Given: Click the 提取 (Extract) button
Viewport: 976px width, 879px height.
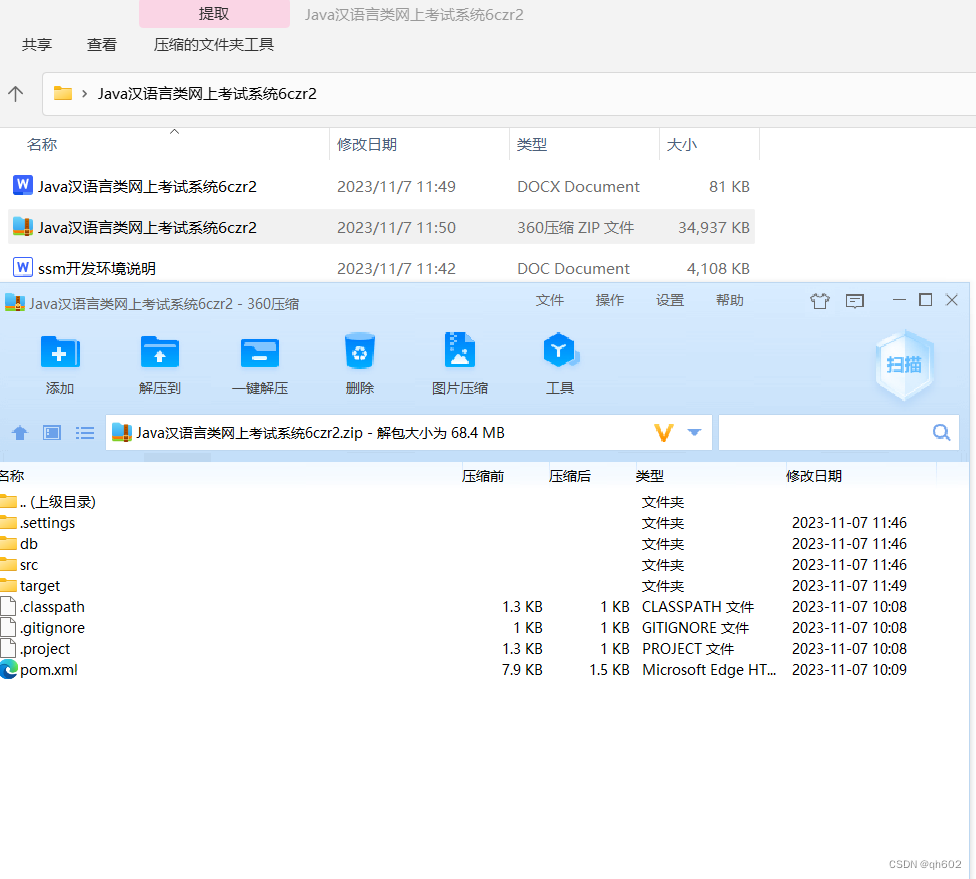Looking at the screenshot, I should (x=213, y=14).
